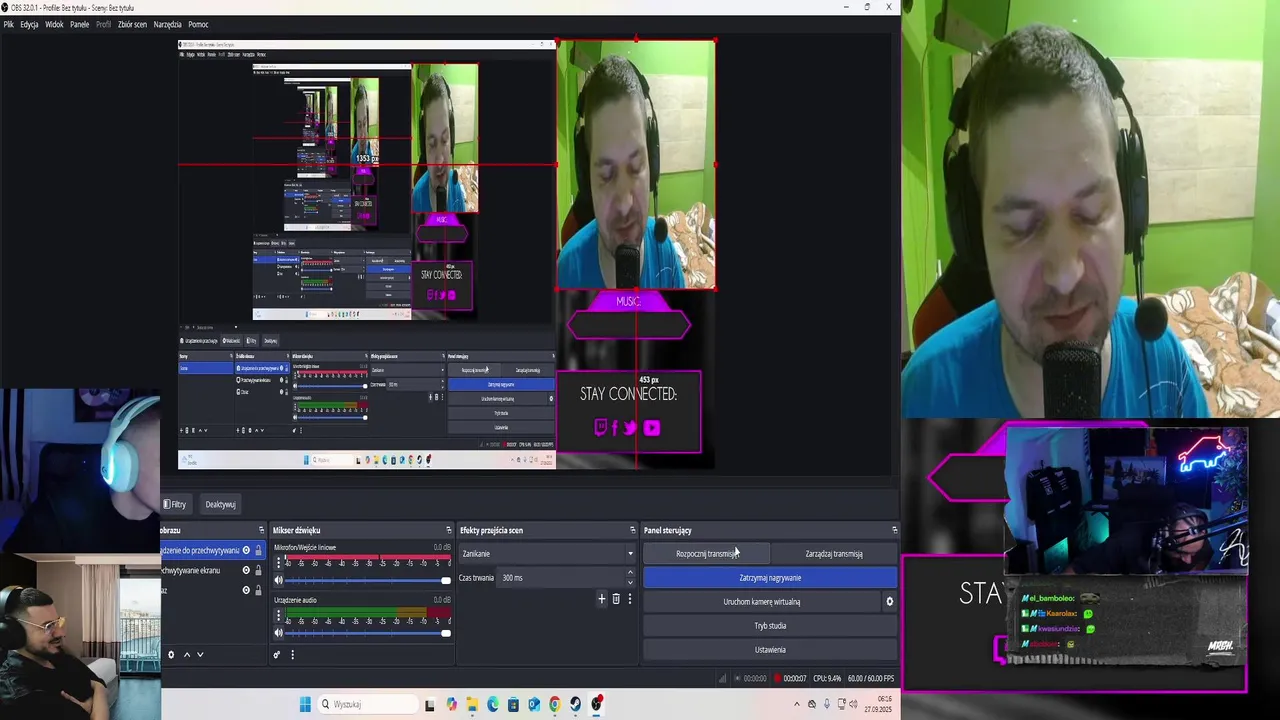Toggle the lock on the third source row

coord(258,590)
